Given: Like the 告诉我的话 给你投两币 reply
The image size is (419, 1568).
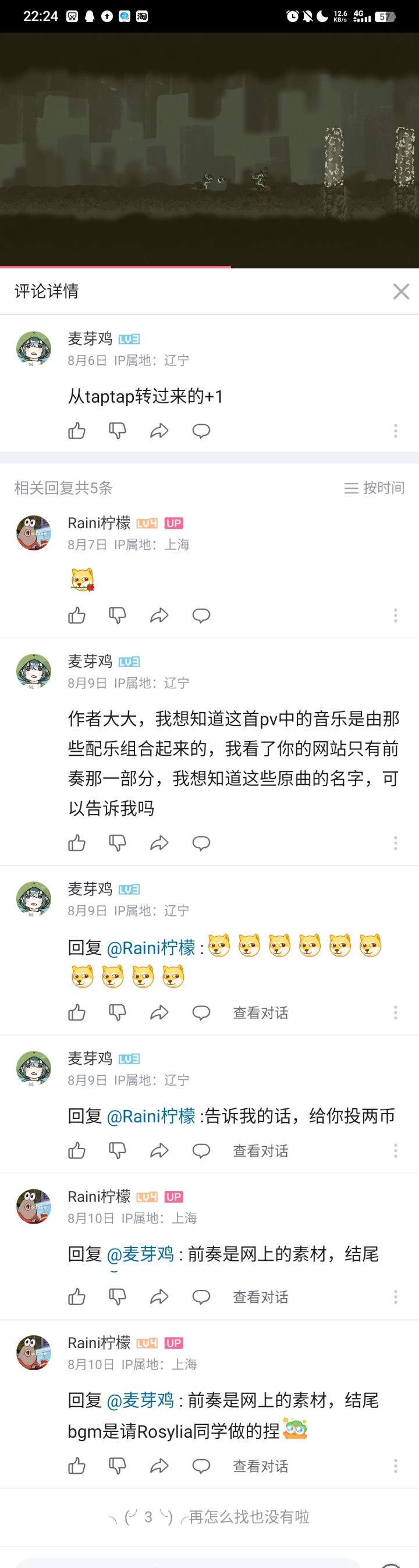Looking at the screenshot, I should tap(77, 1150).
